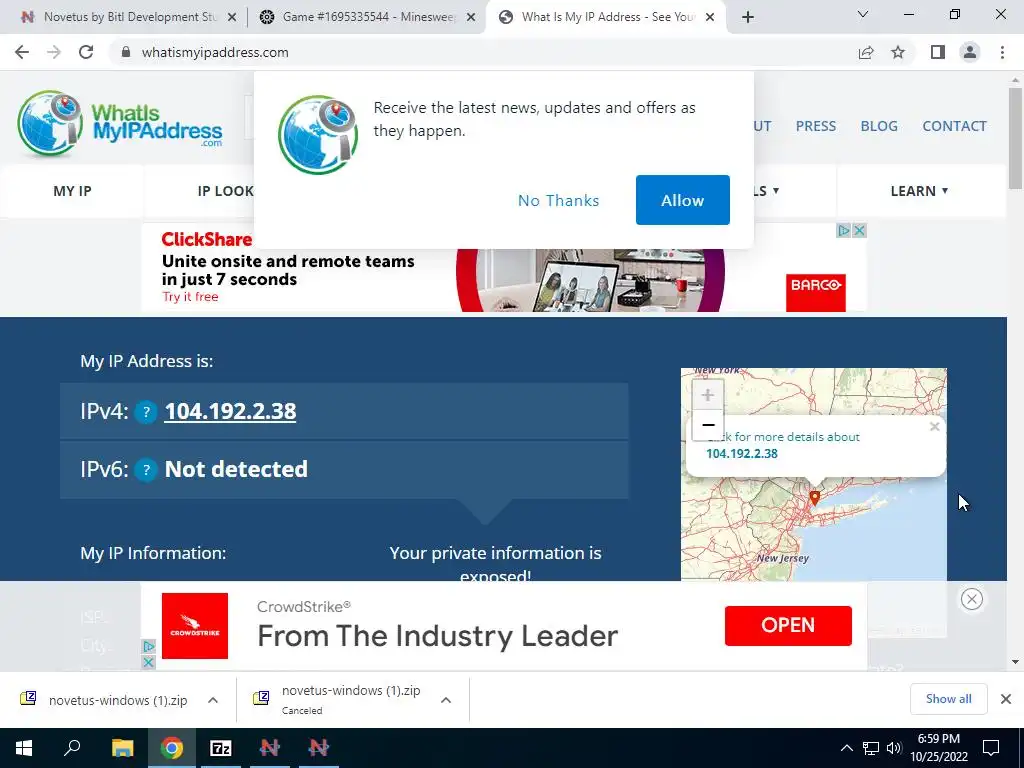Open 7-Zip from the taskbar

tap(221, 748)
